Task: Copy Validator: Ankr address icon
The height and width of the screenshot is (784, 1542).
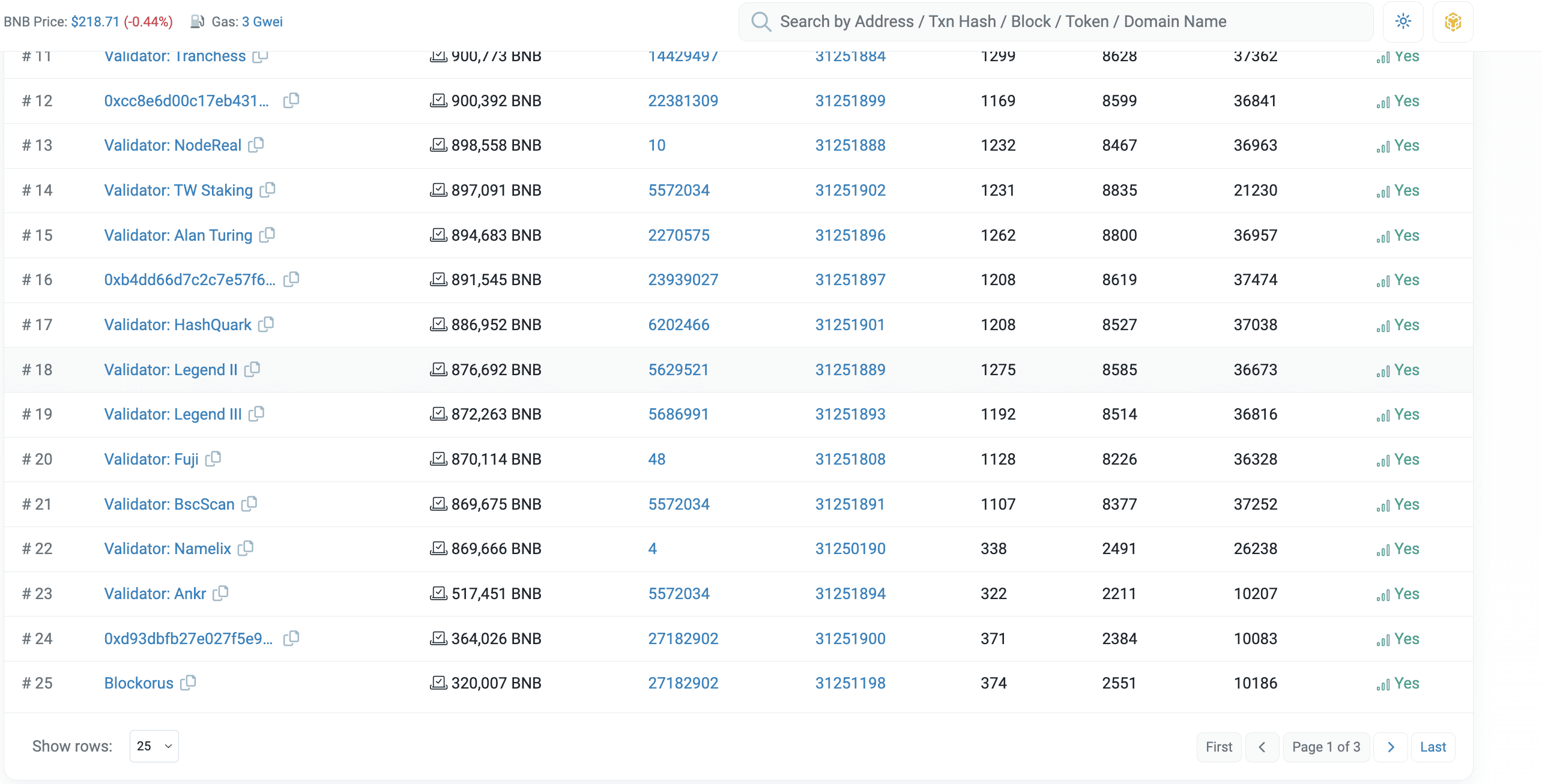Action: point(221,593)
